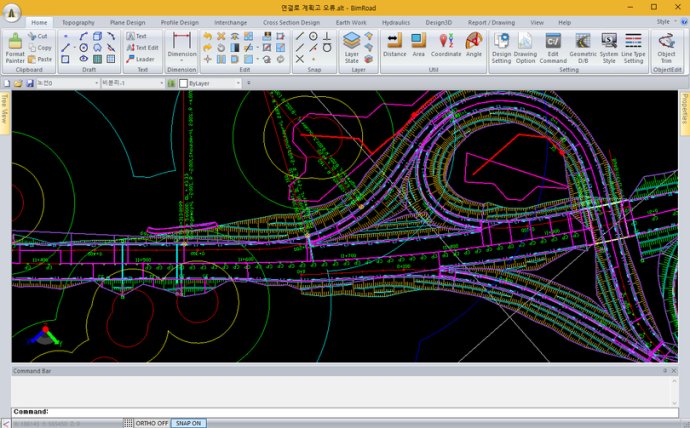
Task: Open the layer name combo box
Action: 68,83
